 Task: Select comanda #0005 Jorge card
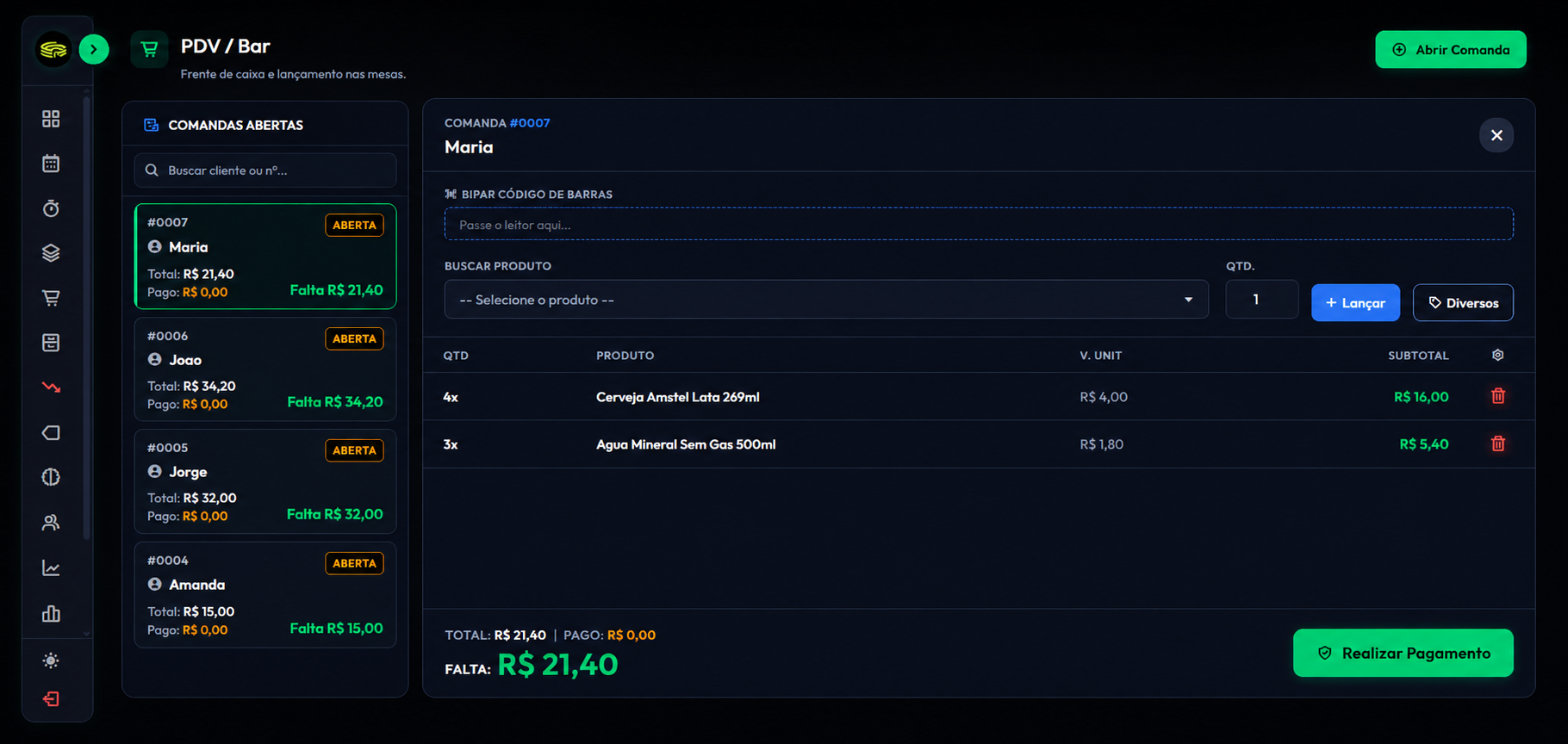pyautogui.click(x=265, y=480)
